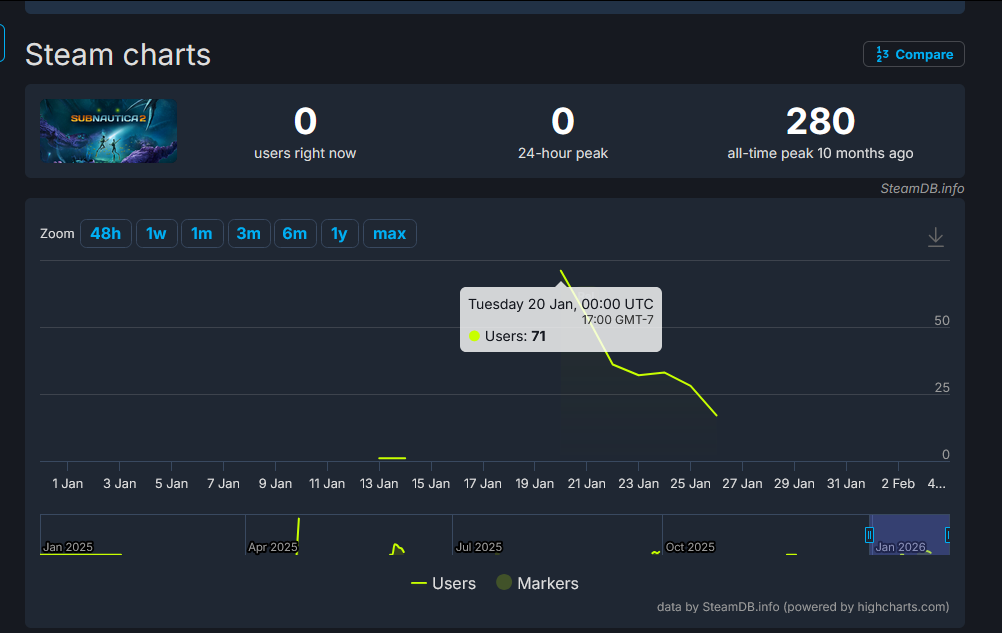Click the 'all-time peak 10 months ago' text
Image resolution: width=1002 pixels, height=633 pixels.
pyautogui.click(x=821, y=153)
